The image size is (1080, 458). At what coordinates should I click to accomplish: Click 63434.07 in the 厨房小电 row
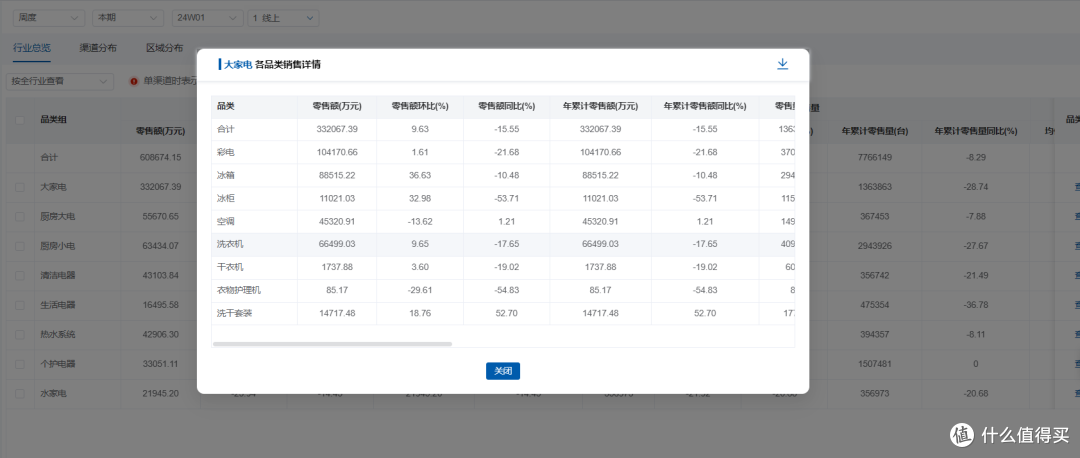(x=159, y=246)
